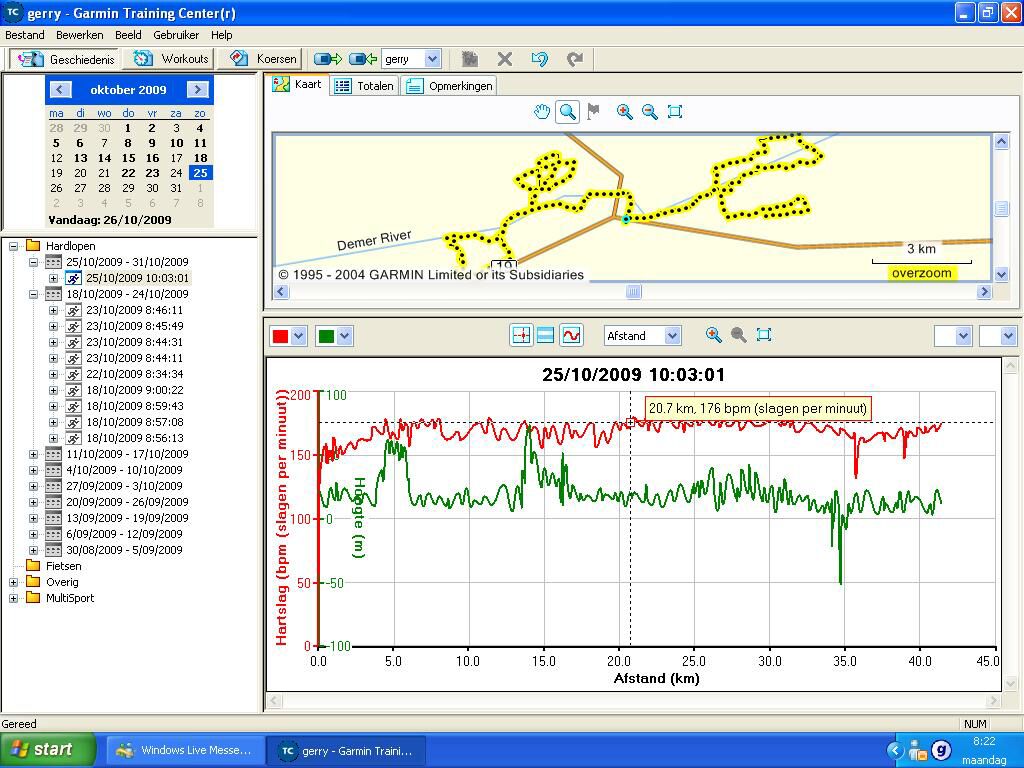Select the map flag marker tool
This screenshot has height=768, width=1024.
[593, 112]
